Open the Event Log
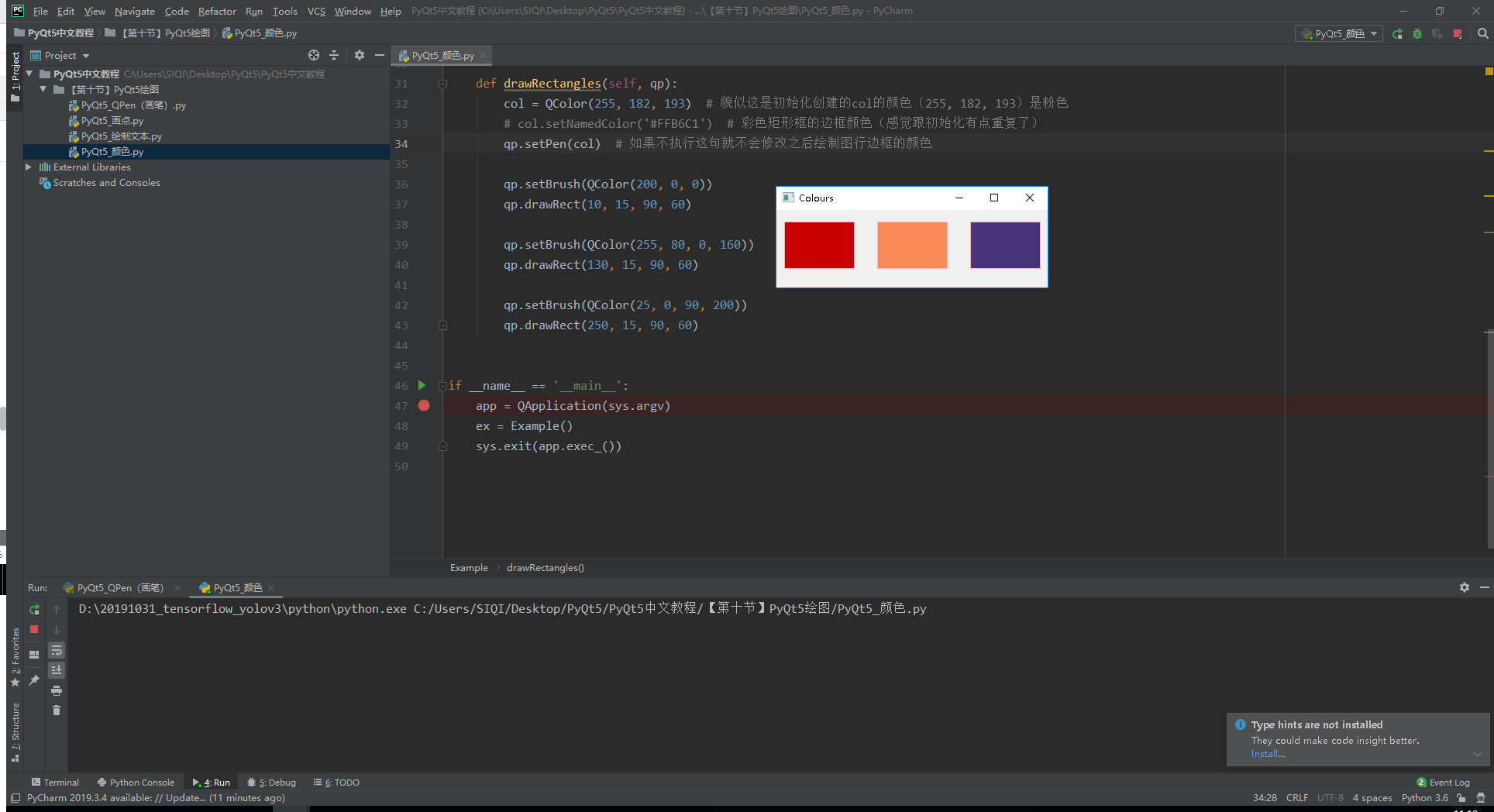The height and width of the screenshot is (812, 1494). (1448, 782)
